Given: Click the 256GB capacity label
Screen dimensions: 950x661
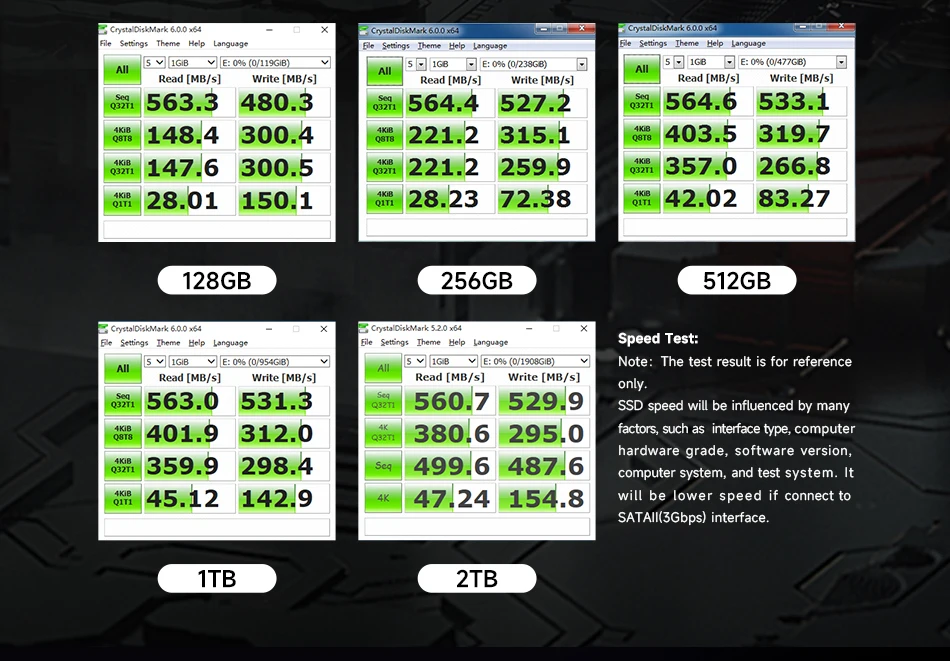Looking at the screenshot, I should (x=477, y=281).
